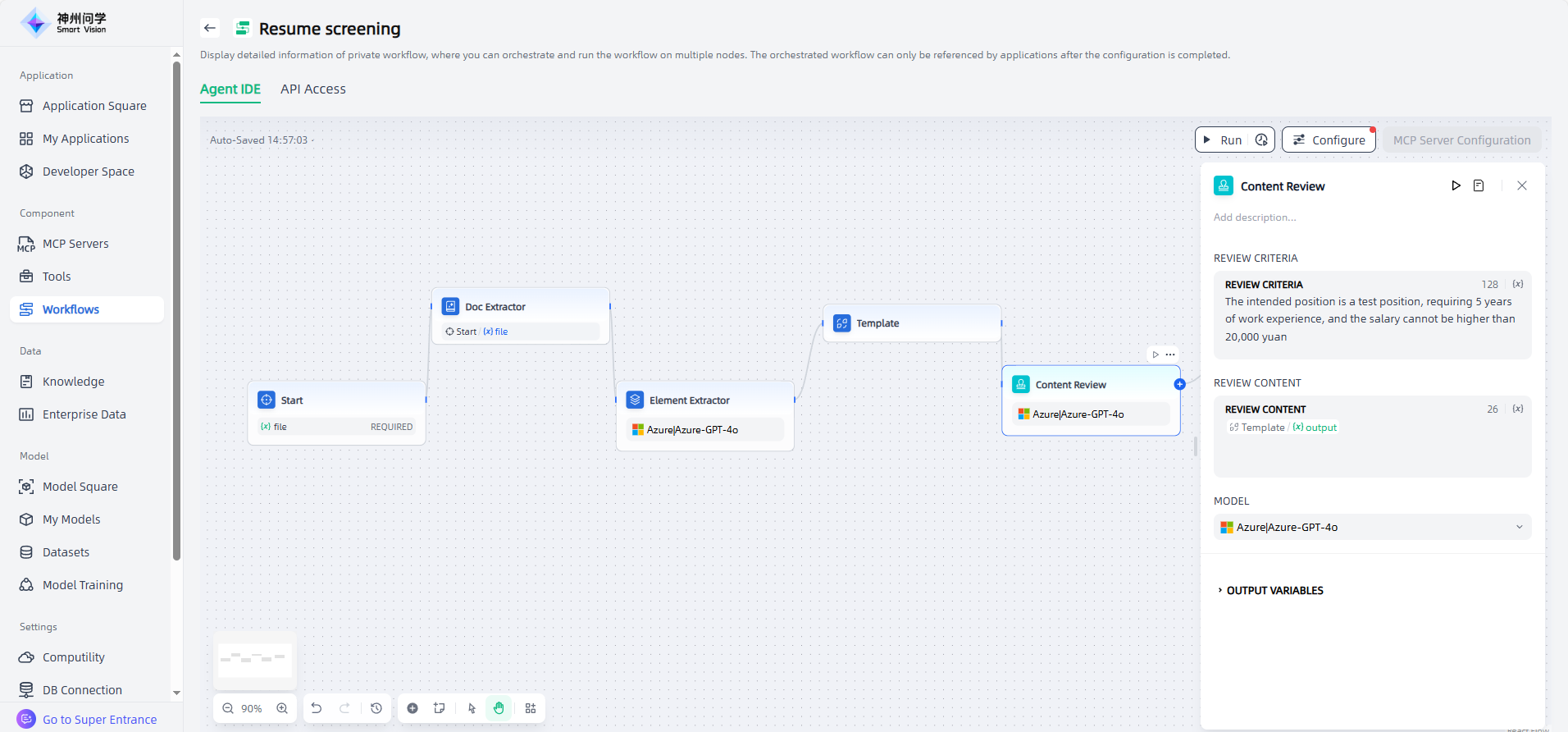
Task: Switch to pointer selection mode
Action: tap(472, 708)
